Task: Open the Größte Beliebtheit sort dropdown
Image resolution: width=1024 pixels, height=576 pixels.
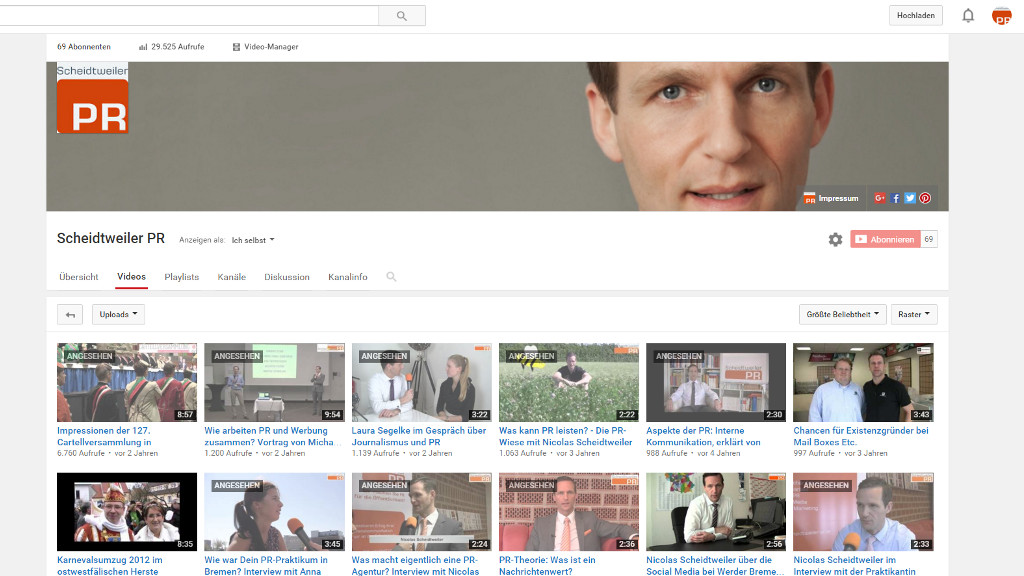Action: 843,315
